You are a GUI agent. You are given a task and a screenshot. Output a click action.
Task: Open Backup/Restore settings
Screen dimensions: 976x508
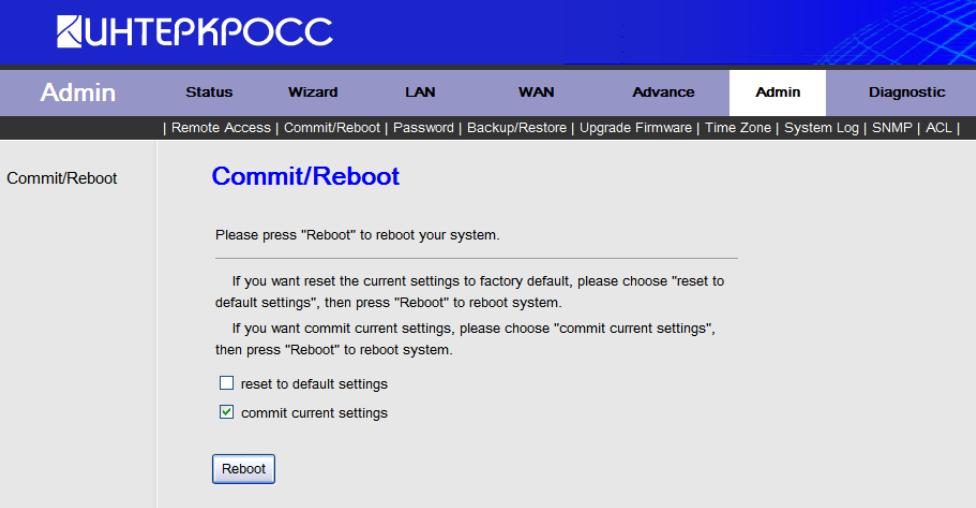(x=513, y=127)
